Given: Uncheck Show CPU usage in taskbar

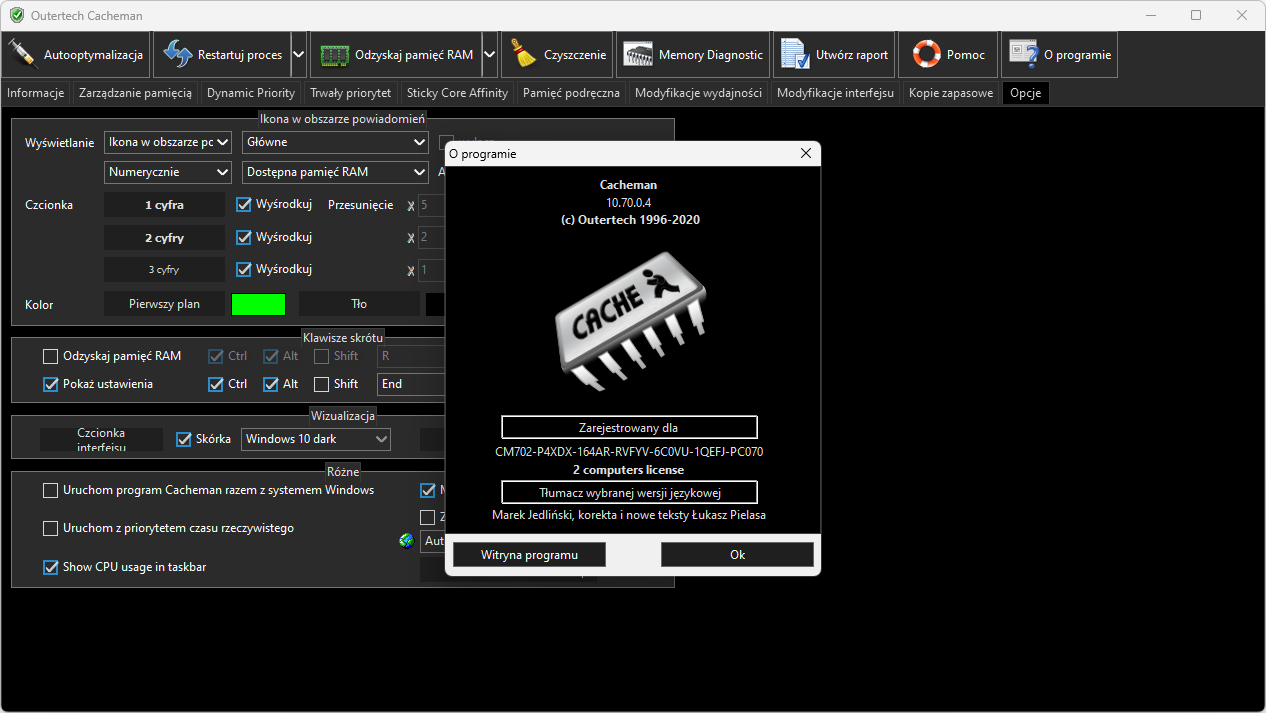Looking at the screenshot, I should click(50, 567).
